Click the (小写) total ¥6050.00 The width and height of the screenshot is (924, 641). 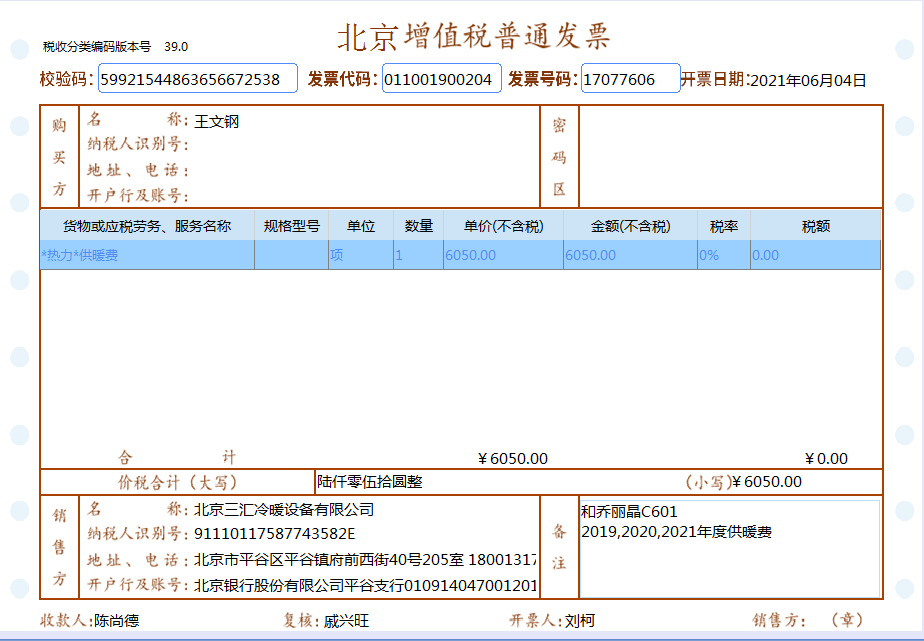click(767, 482)
